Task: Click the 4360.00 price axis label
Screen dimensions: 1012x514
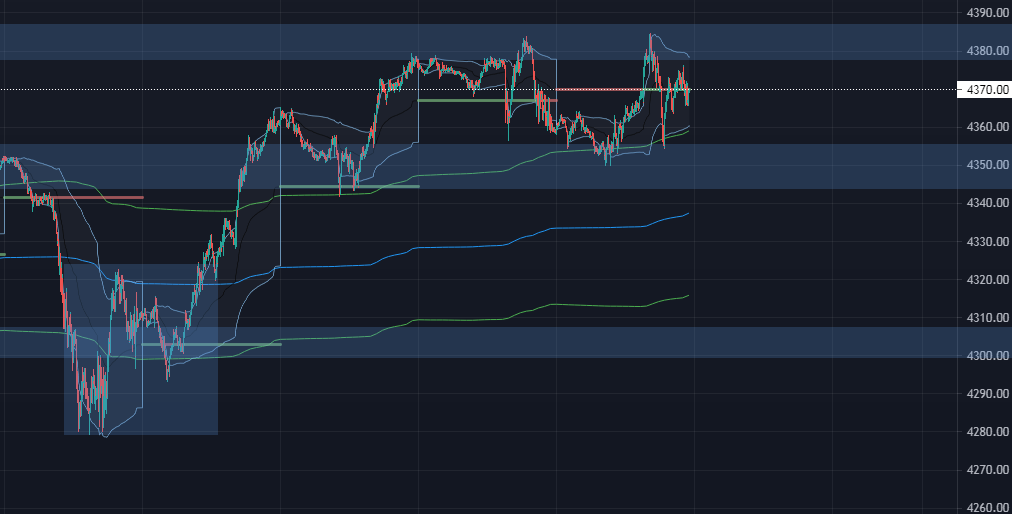Action: (988, 127)
